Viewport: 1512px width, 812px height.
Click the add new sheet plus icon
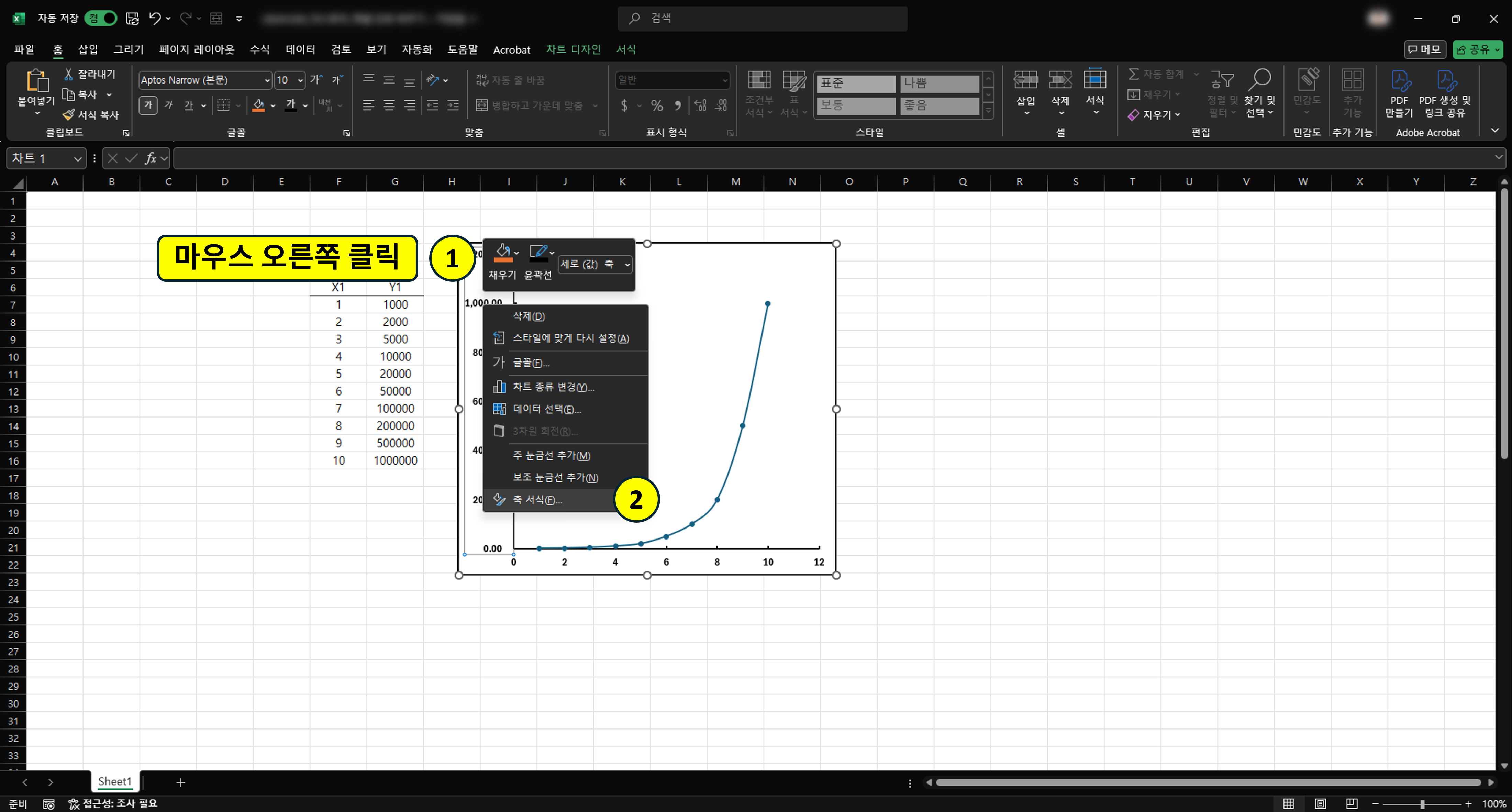[x=181, y=782]
